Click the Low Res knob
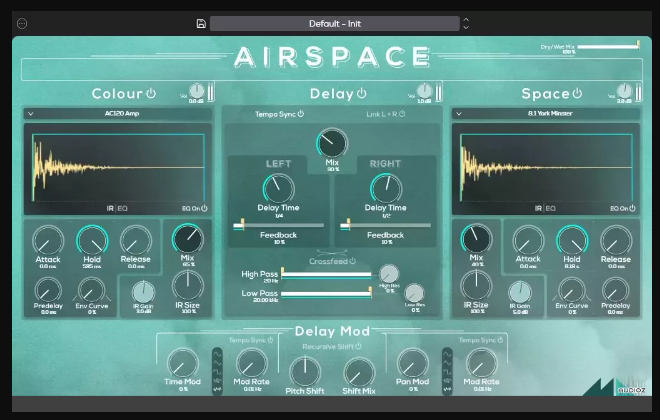 414,293
